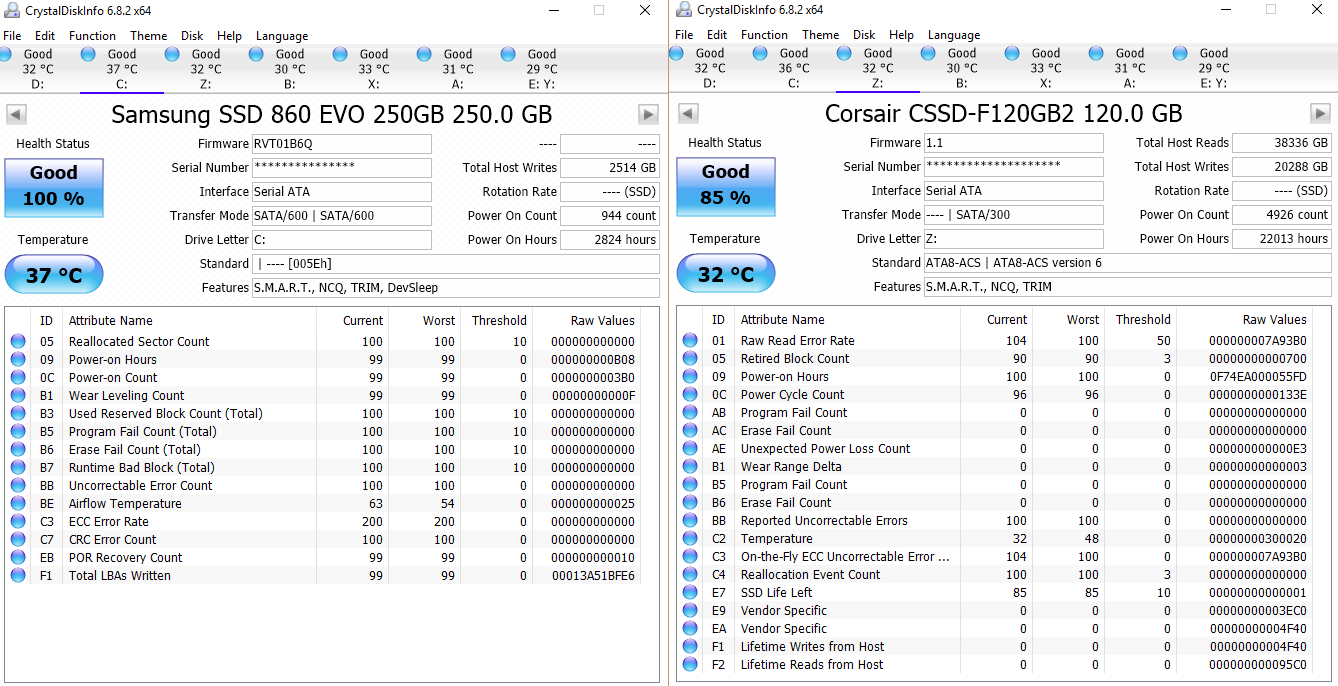Click Firmware field RVT01B6Q
This screenshot has height=686, width=1338.
pyautogui.click(x=342, y=144)
